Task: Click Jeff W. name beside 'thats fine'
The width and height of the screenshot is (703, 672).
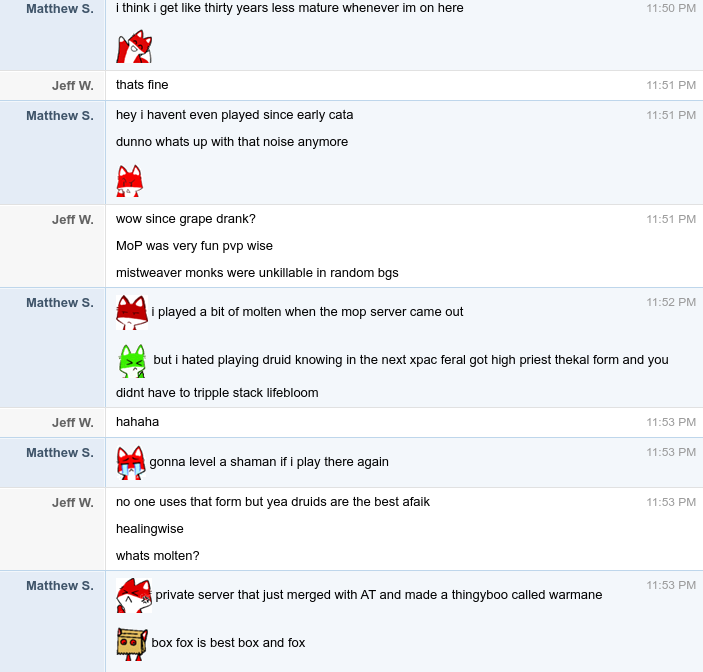Action: click(73, 85)
